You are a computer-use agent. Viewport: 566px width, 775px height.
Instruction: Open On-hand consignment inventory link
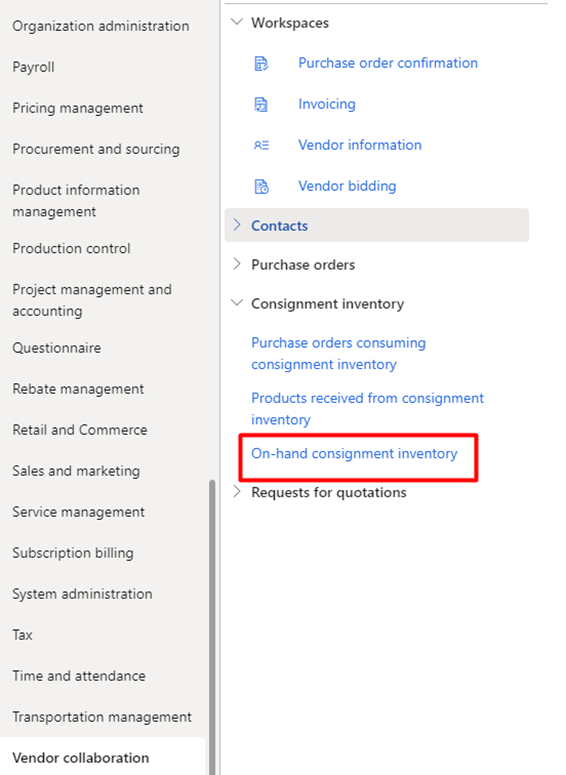pyautogui.click(x=354, y=453)
